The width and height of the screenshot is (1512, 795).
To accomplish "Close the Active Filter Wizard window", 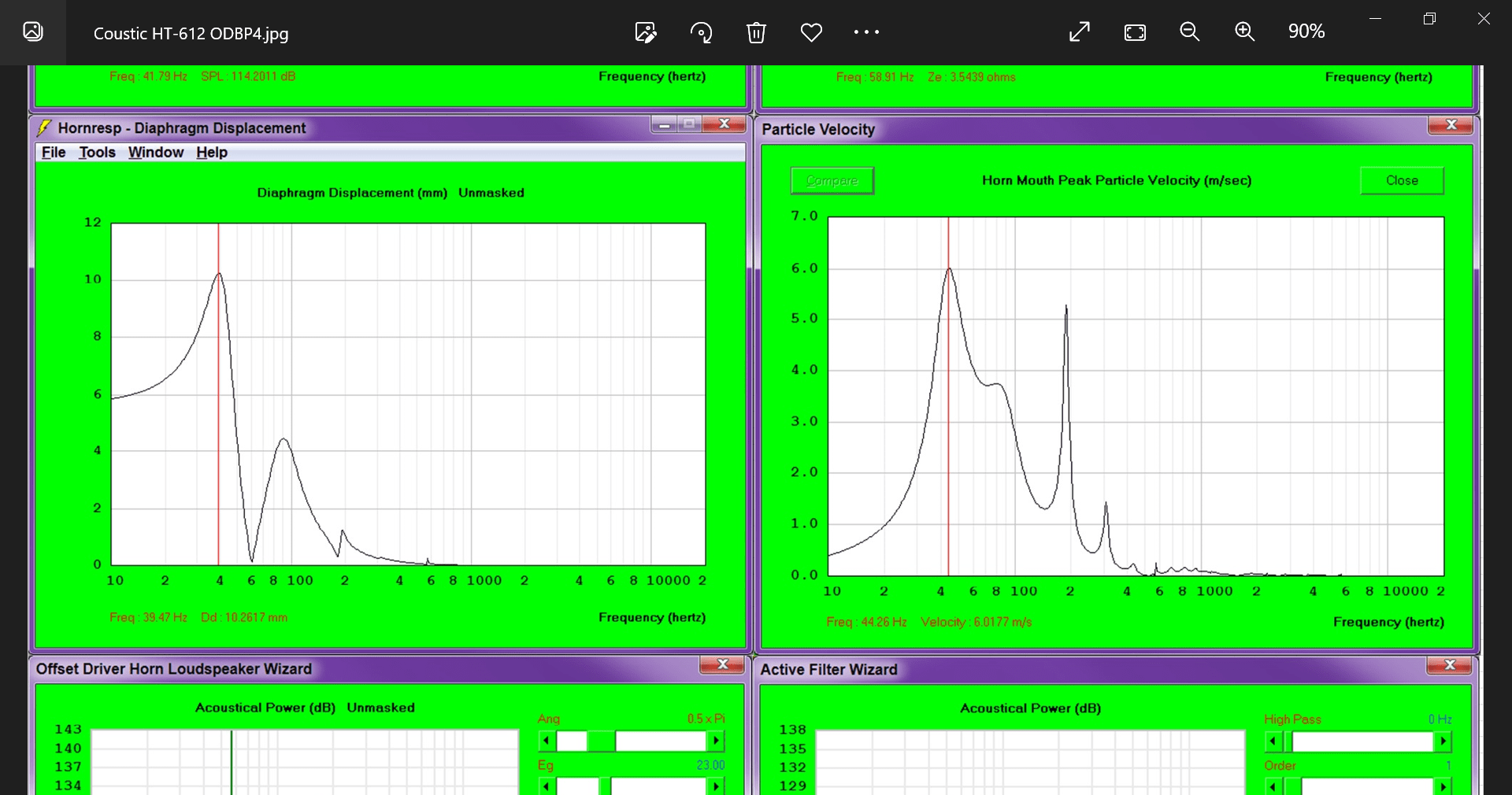I will click(x=1450, y=666).
